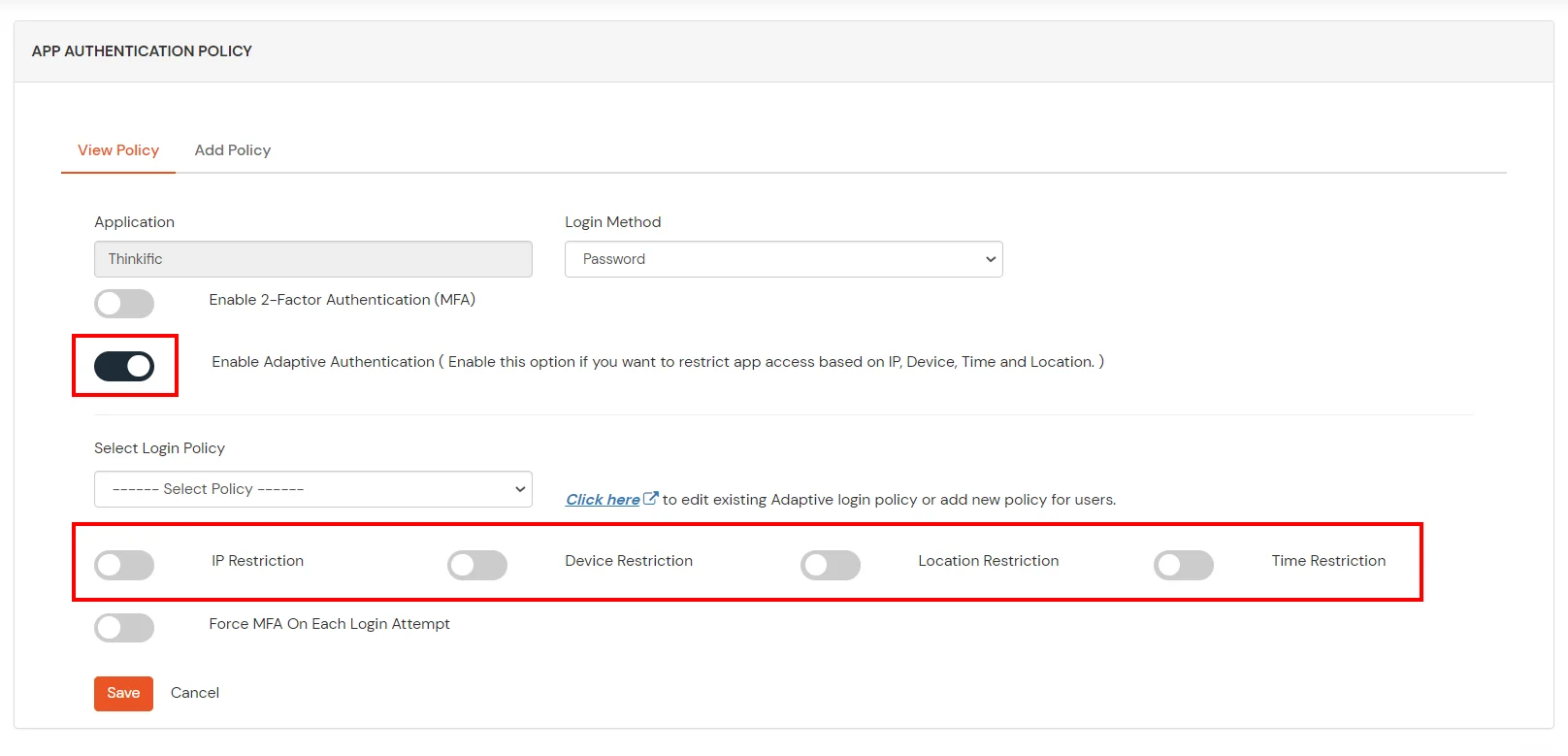Click the Cancel link
Viewport: 1568px width, 756px height.
tap(195, 693)
